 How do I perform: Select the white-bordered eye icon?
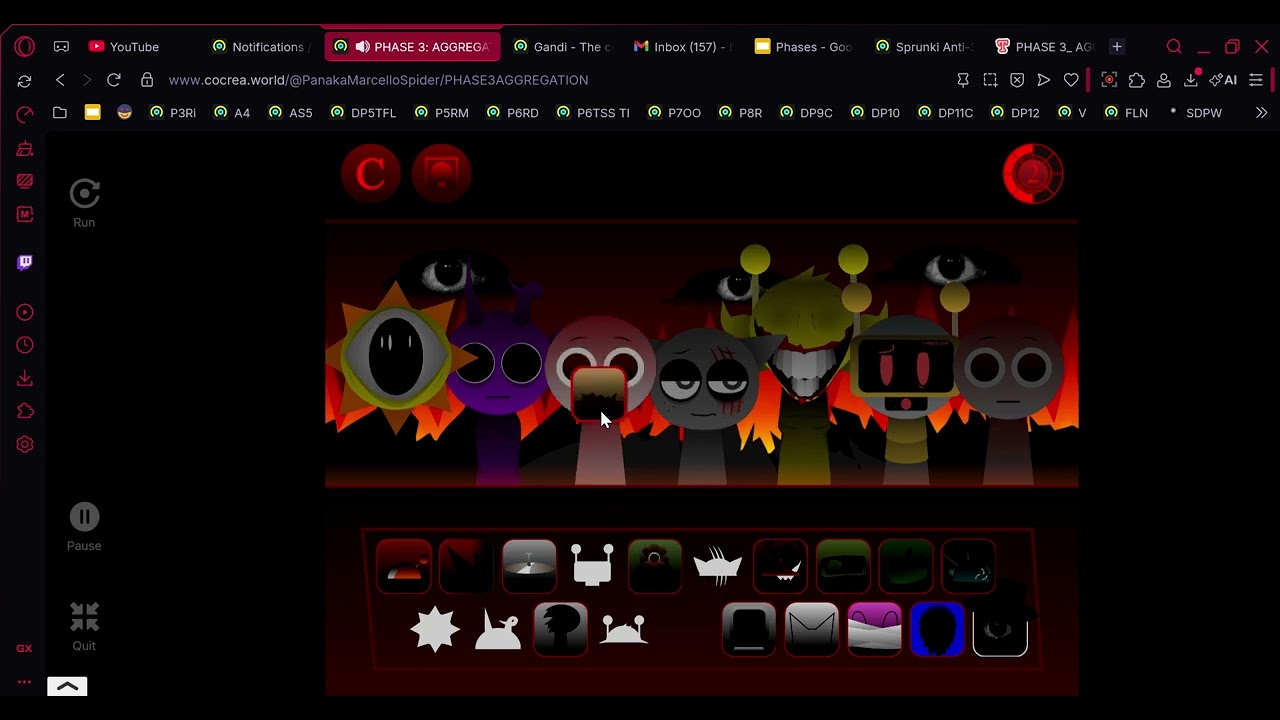click(1000, 630)
